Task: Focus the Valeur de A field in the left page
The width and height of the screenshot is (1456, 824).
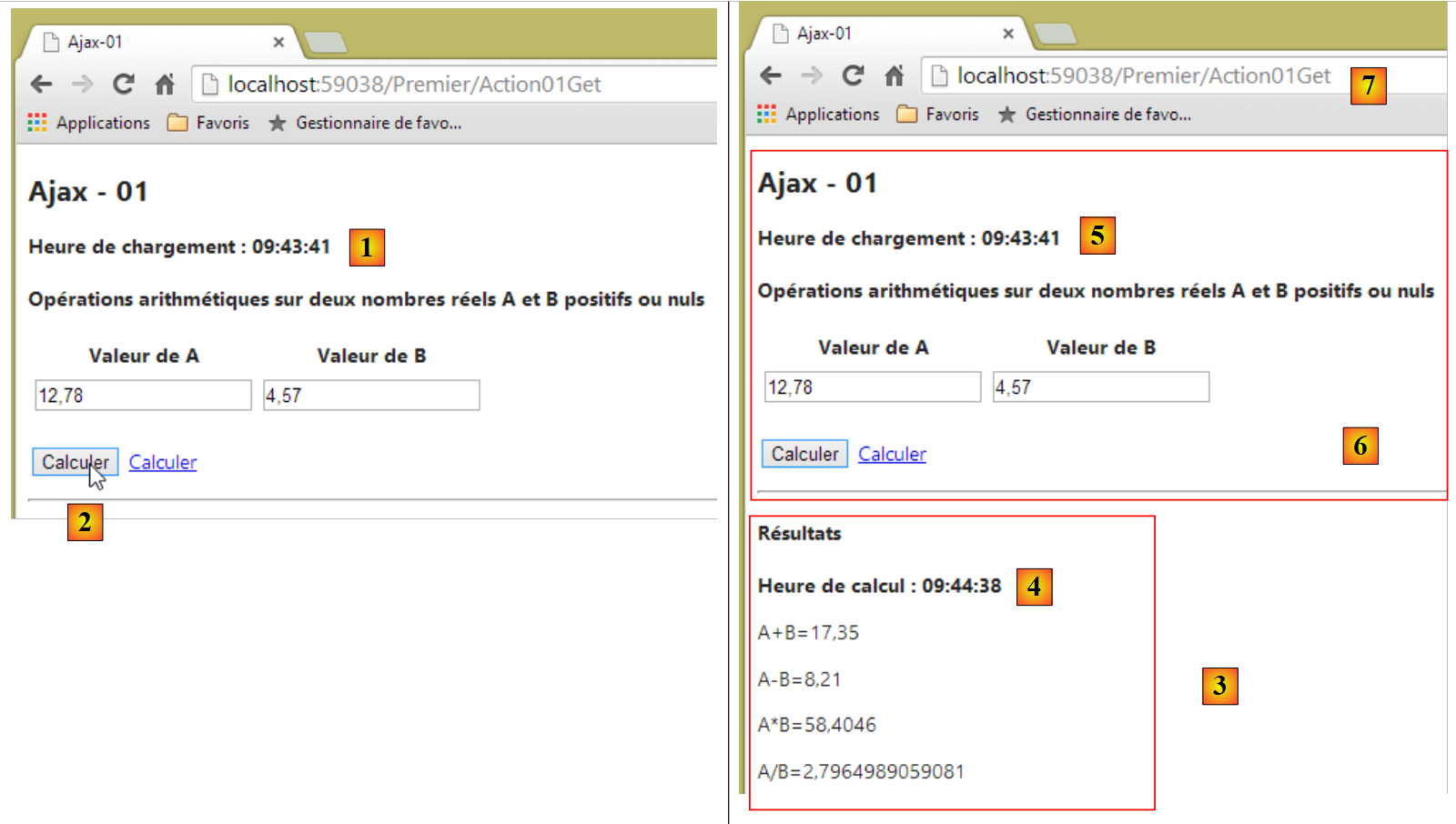Action: [143, 396]
